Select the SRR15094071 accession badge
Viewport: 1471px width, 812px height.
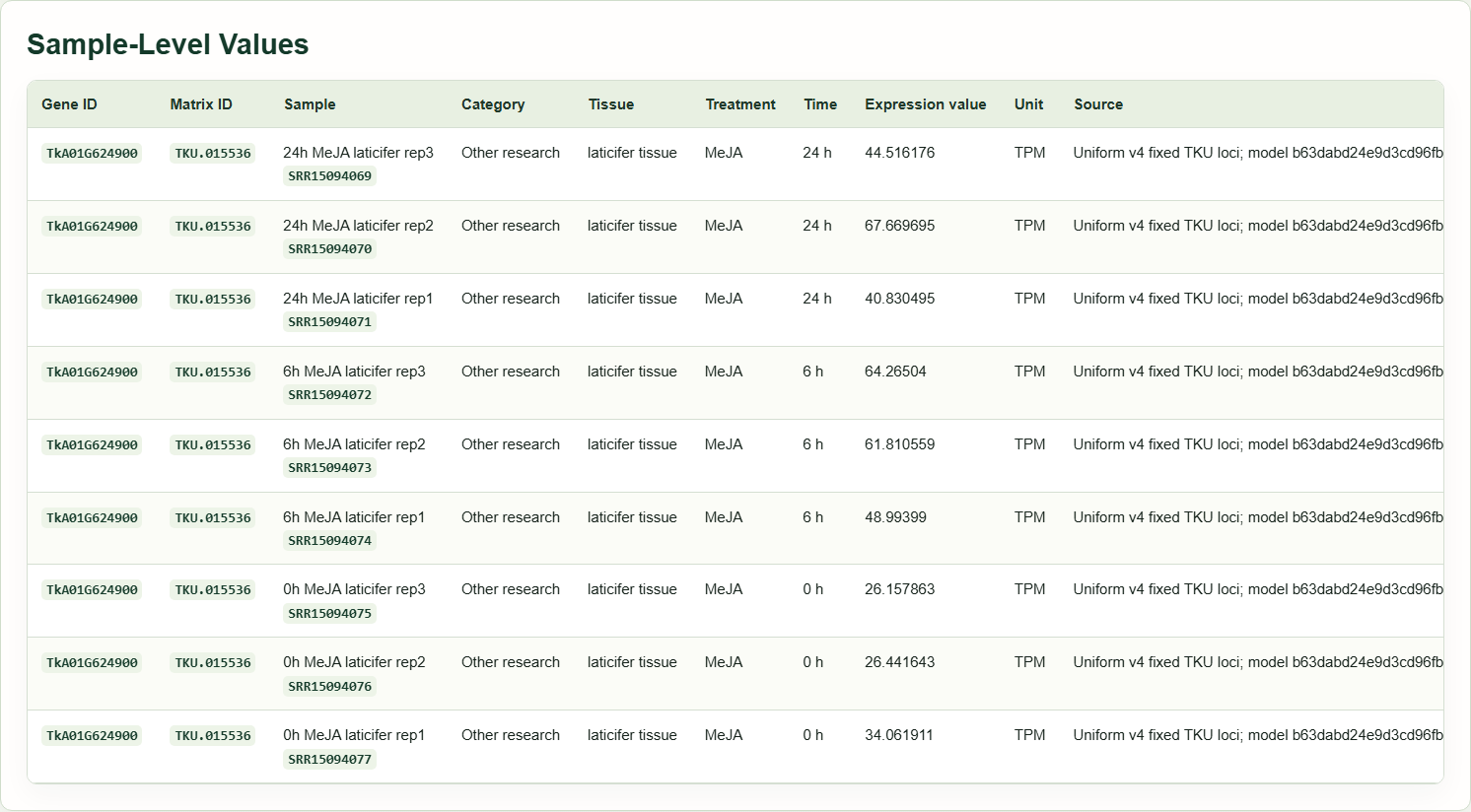(x=330, y=322)
